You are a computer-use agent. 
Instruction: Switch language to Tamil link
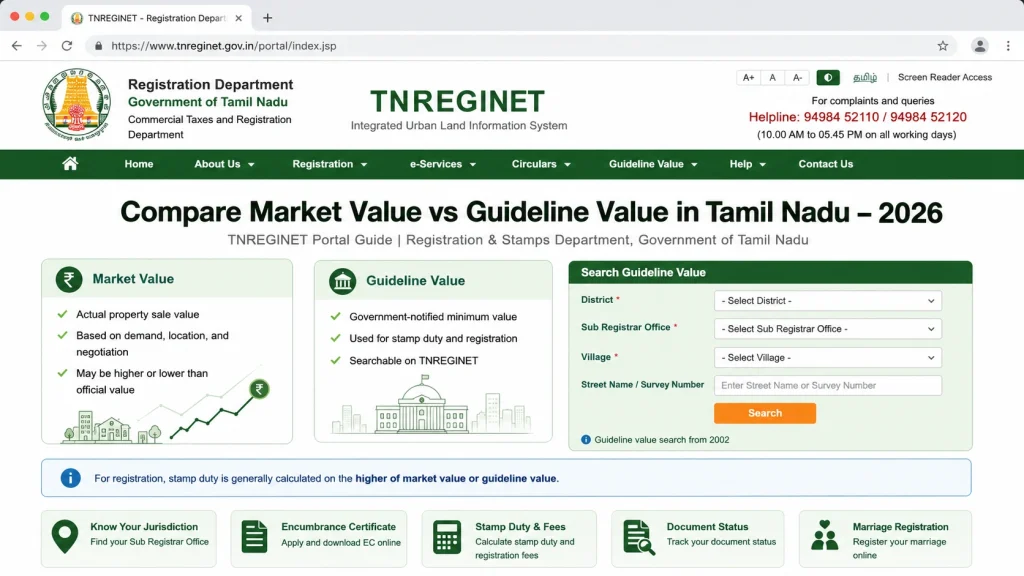865,77
